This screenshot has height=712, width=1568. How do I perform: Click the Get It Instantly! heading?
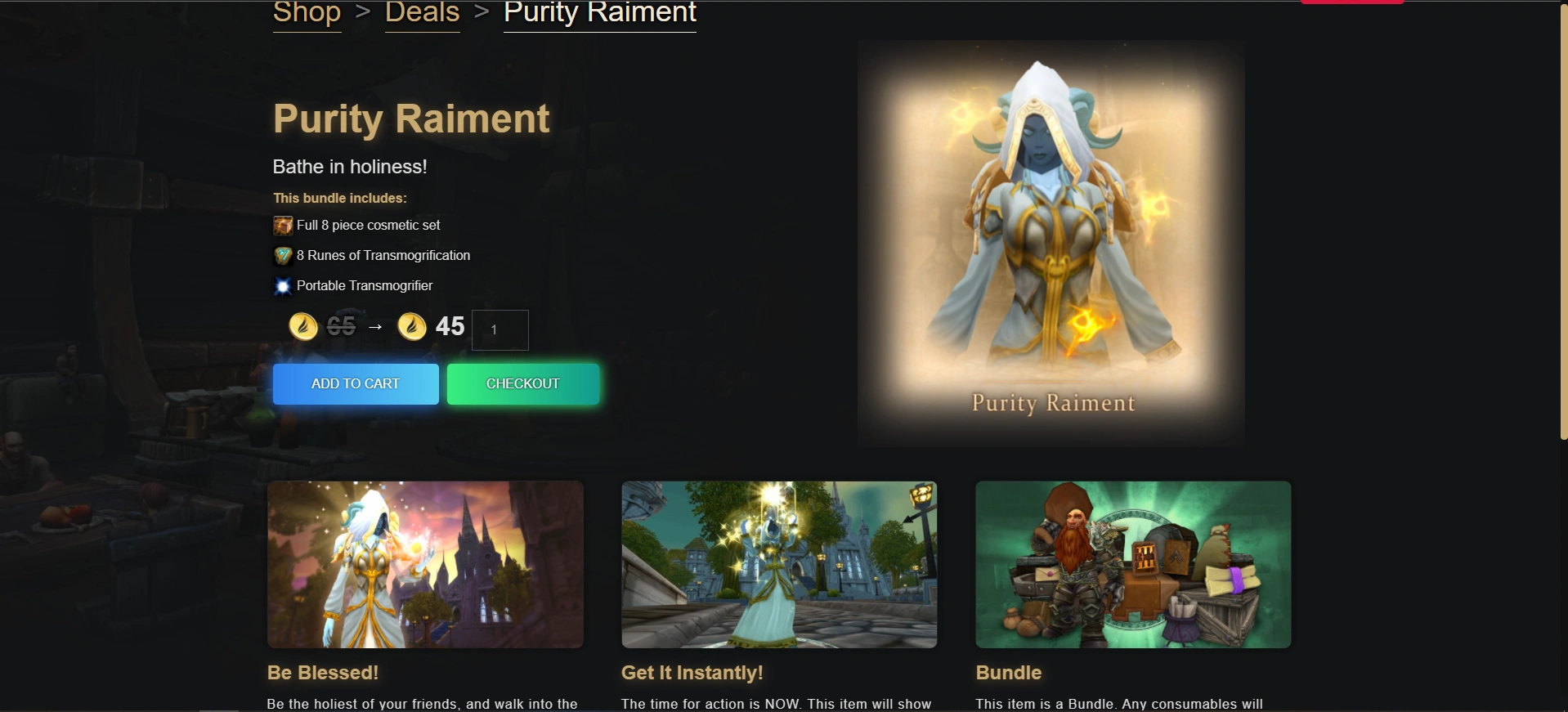tap(692, 673)
